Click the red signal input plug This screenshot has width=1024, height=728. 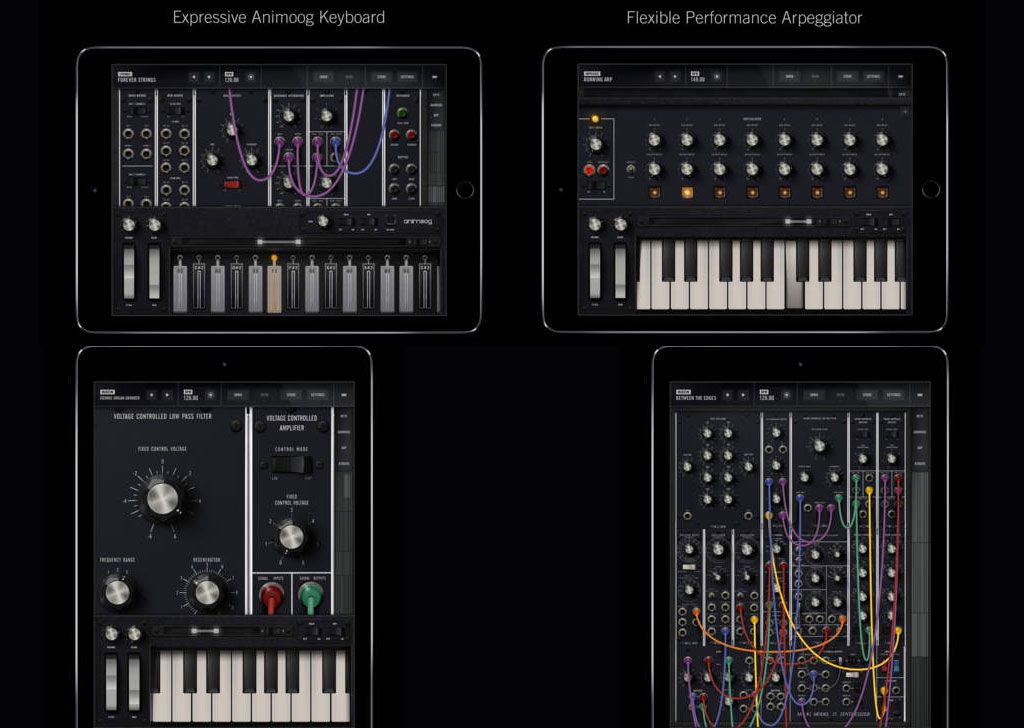pyautogui.click(x=271, y=597)
